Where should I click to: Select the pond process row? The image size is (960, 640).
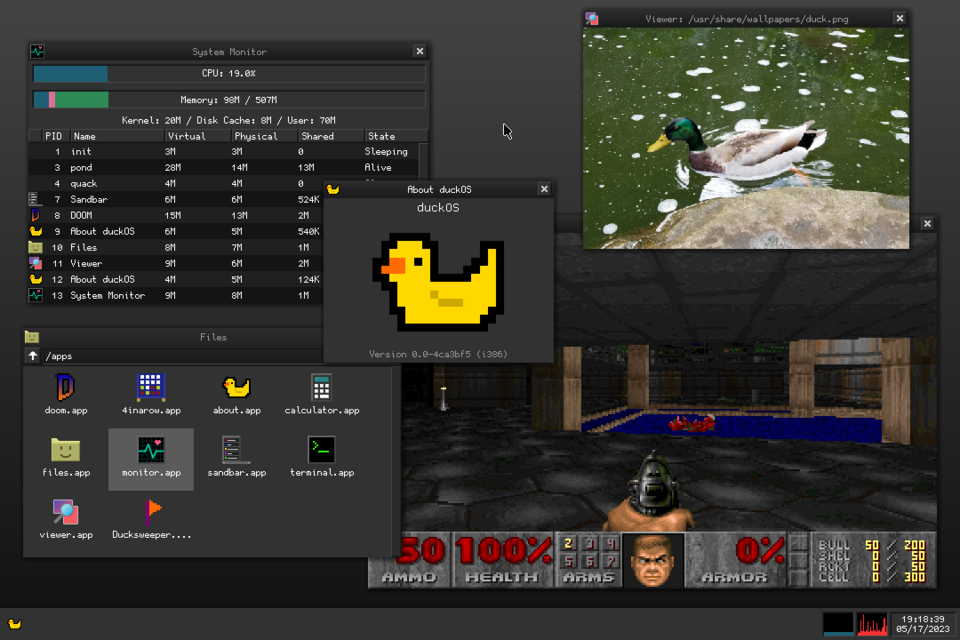[223, 167]
